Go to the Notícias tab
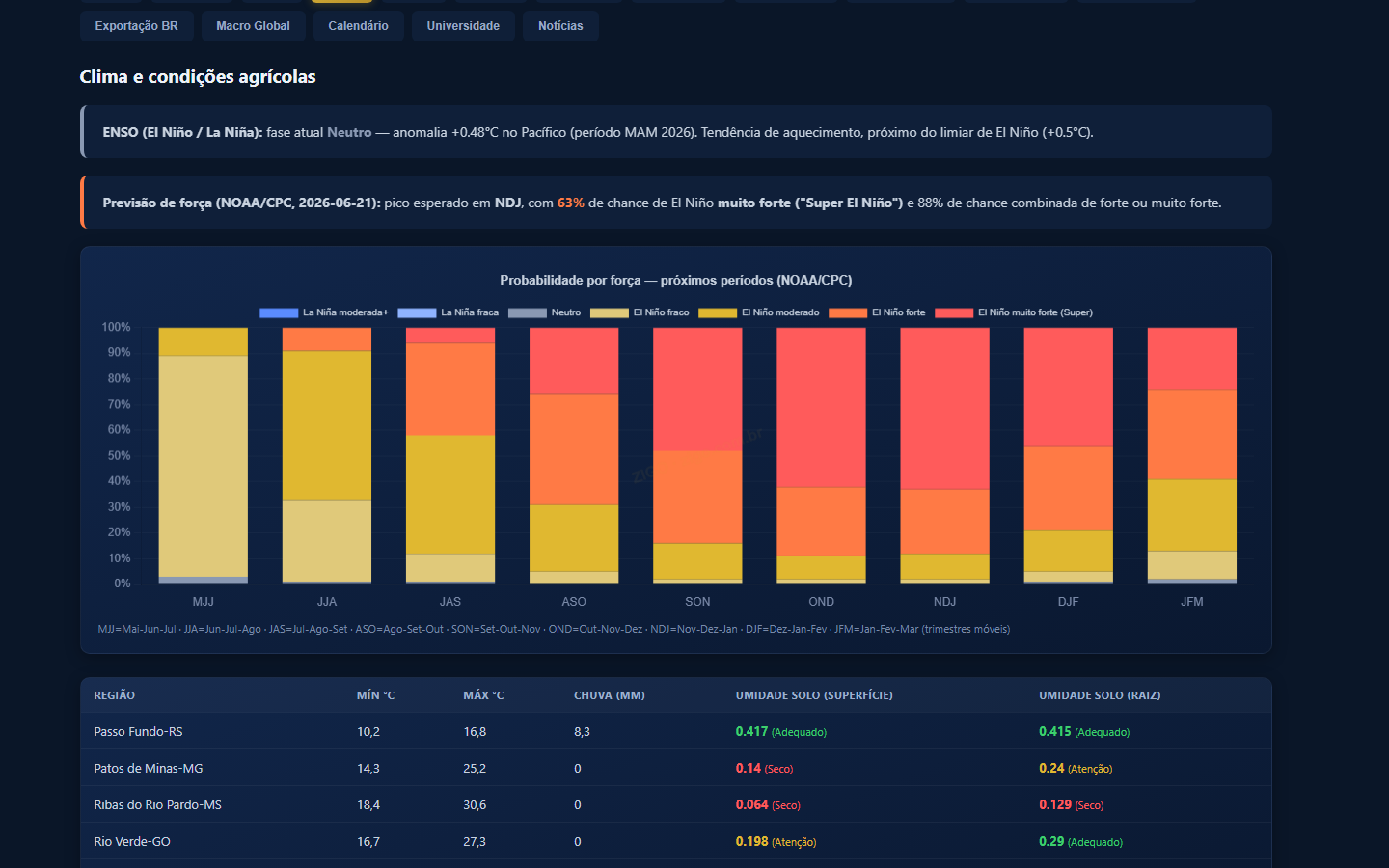This screenshot has width=1389, height=868. [560, 26]
